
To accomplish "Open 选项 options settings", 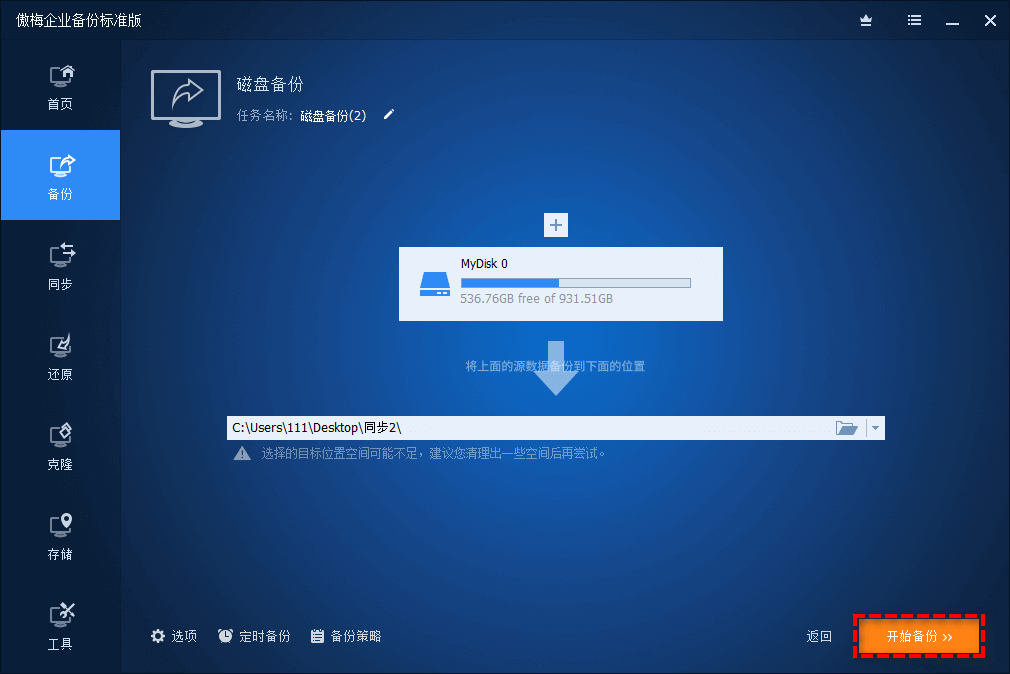I will (174, 636).
